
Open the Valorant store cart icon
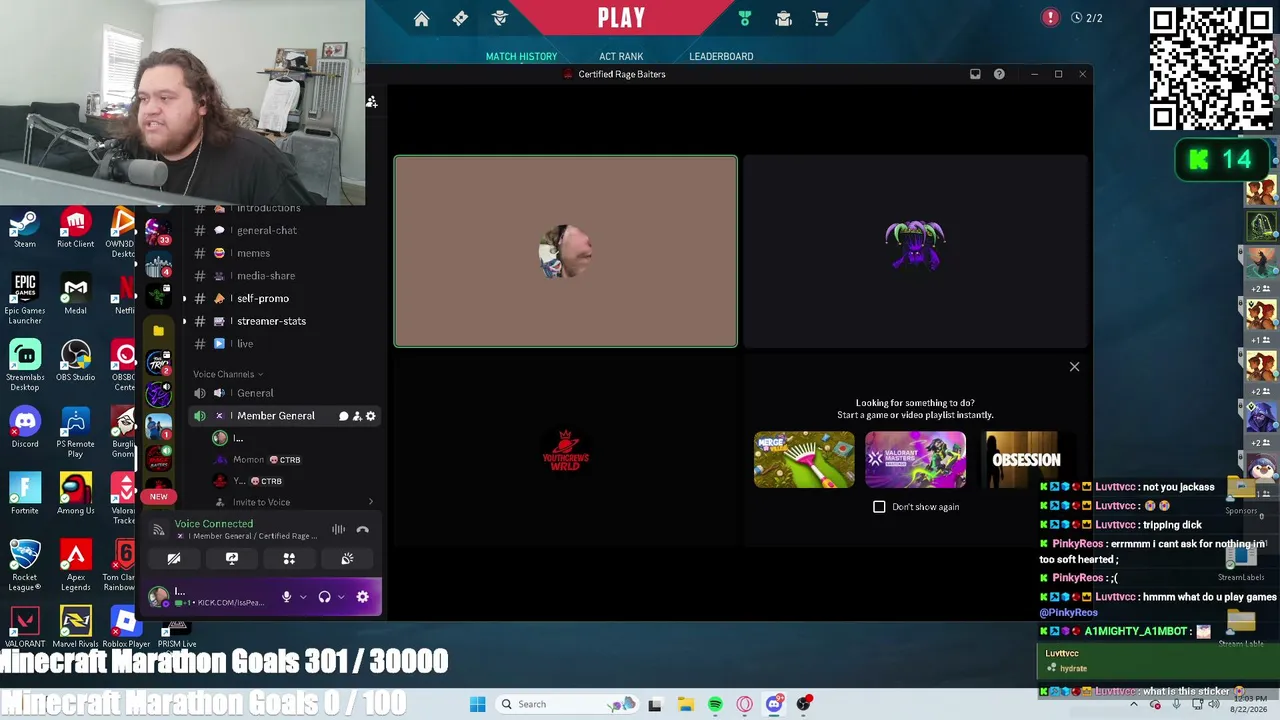pos(821,18)
